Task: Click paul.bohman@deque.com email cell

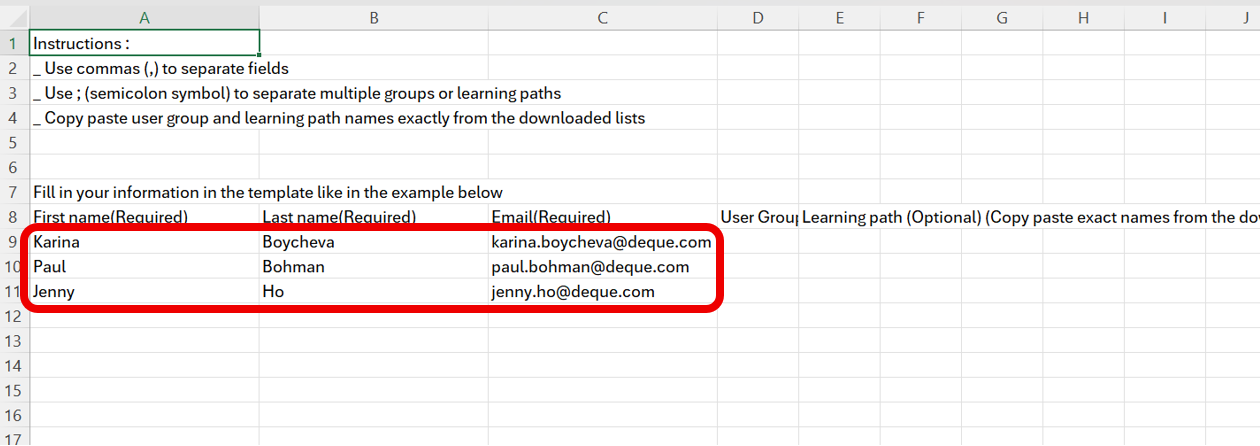Action: point(602,267)
